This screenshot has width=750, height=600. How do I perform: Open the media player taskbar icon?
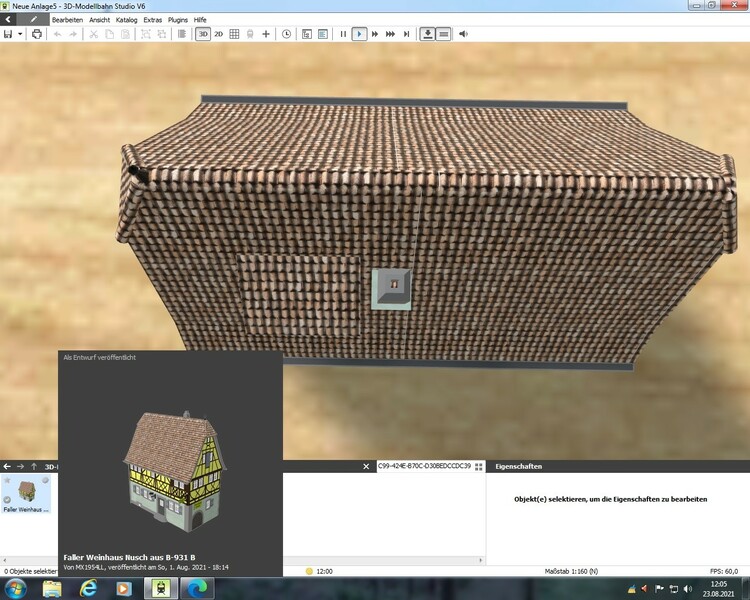click(123, 589)
